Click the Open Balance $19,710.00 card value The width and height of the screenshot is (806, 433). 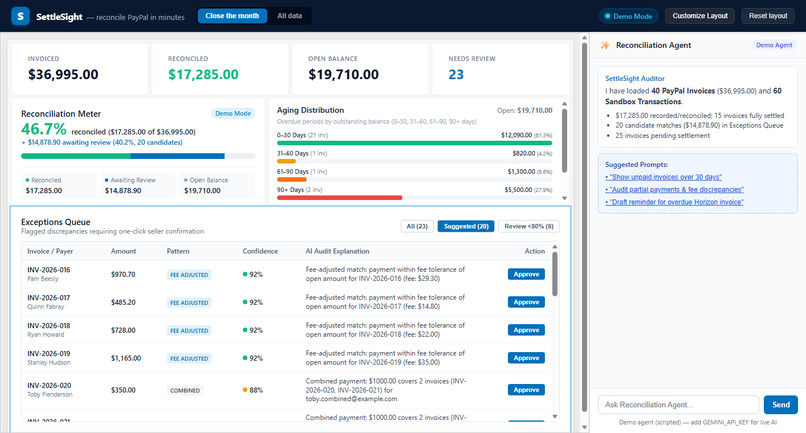pos(343,75)
